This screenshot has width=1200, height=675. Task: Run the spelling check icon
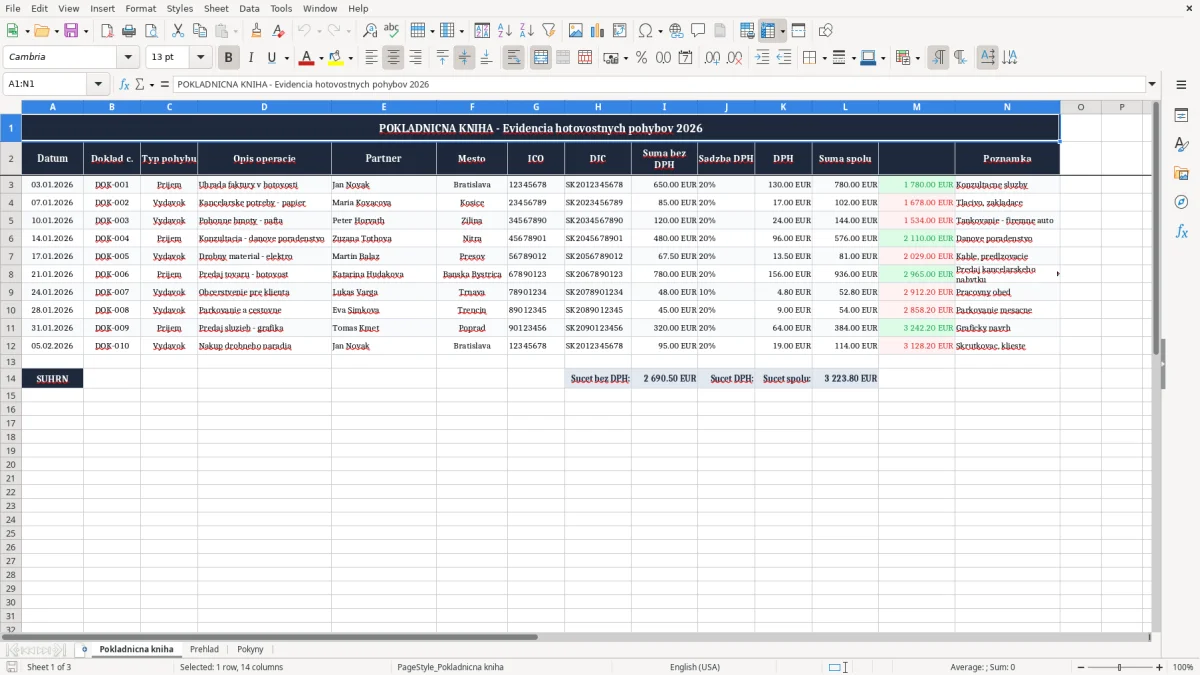click(391, 31)
